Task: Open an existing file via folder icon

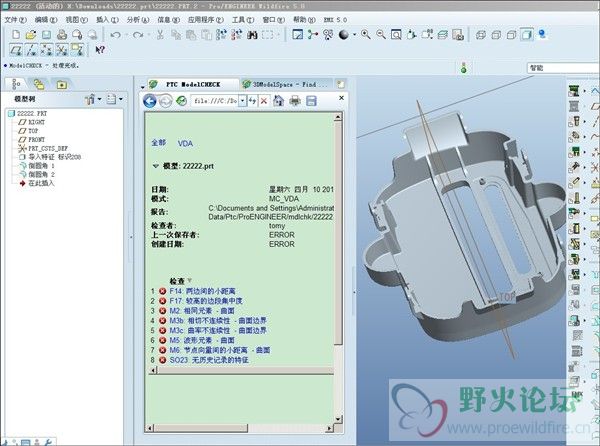Action: pos(31,35)
